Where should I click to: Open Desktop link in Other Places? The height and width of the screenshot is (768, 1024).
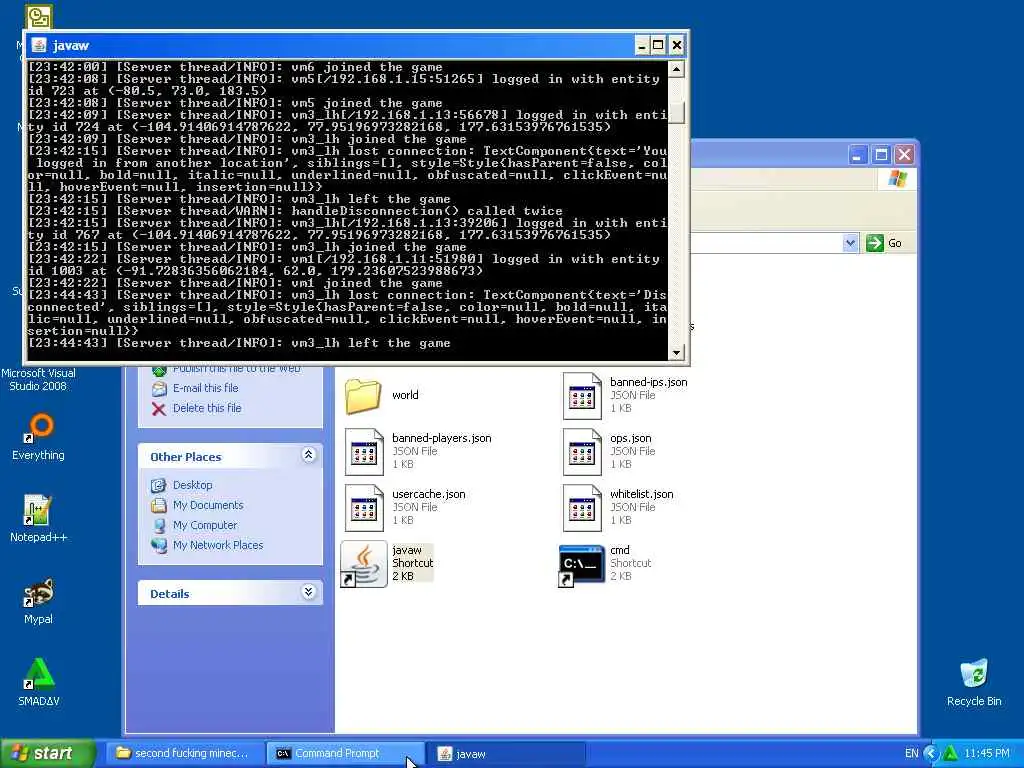click(192, 485)
